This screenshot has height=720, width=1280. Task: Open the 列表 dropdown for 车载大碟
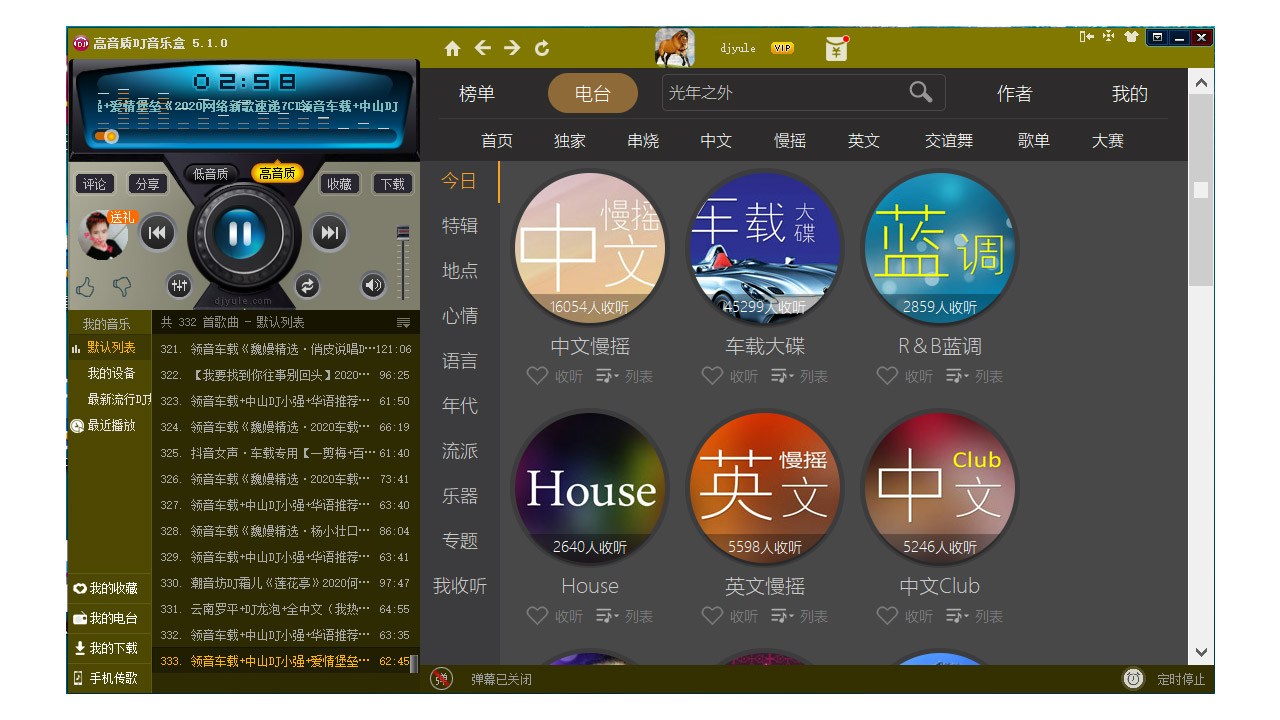pyautogui.click(x=800, y=376)
